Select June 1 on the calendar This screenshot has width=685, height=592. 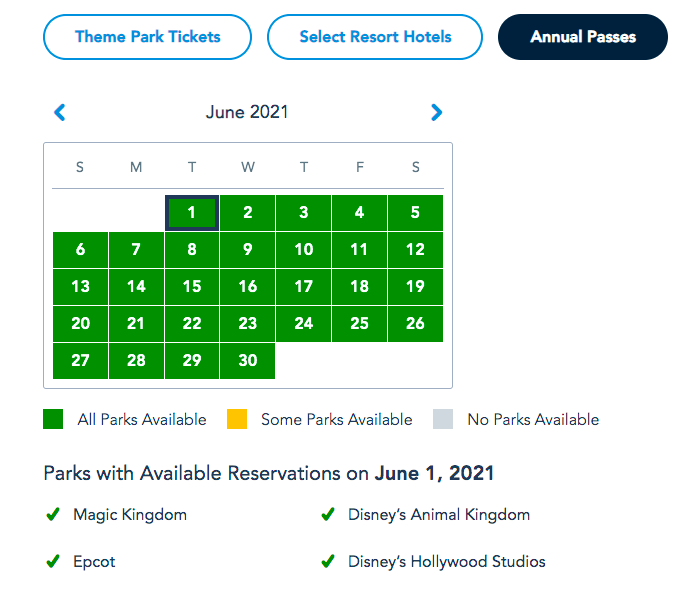point(192,213)
